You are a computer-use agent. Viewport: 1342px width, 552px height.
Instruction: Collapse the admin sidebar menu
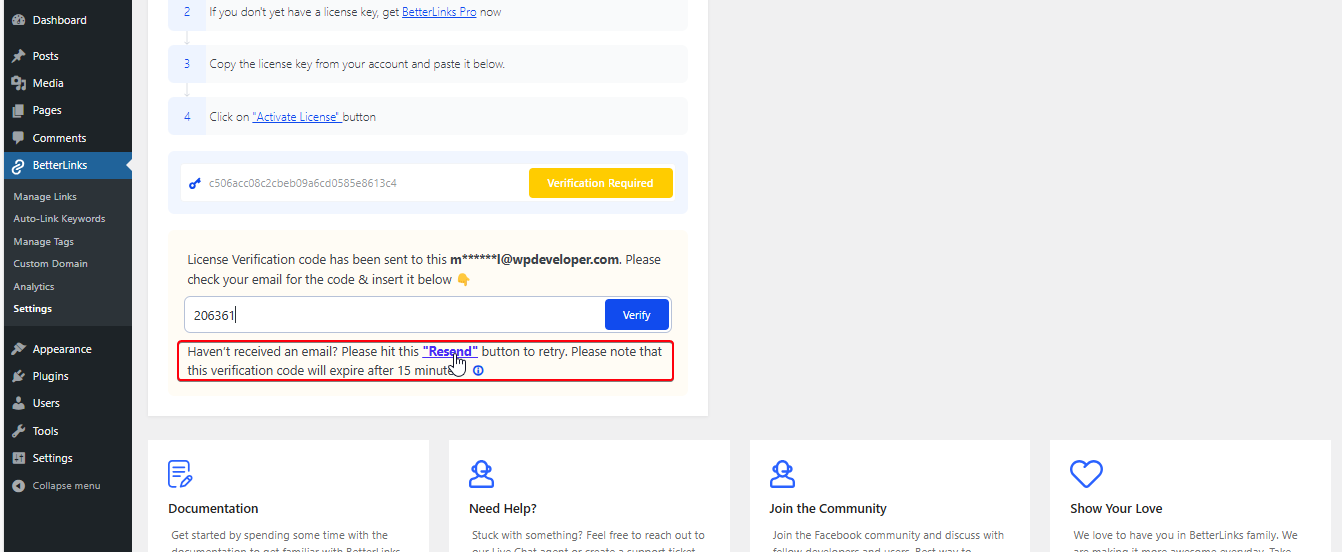[66, 486]
